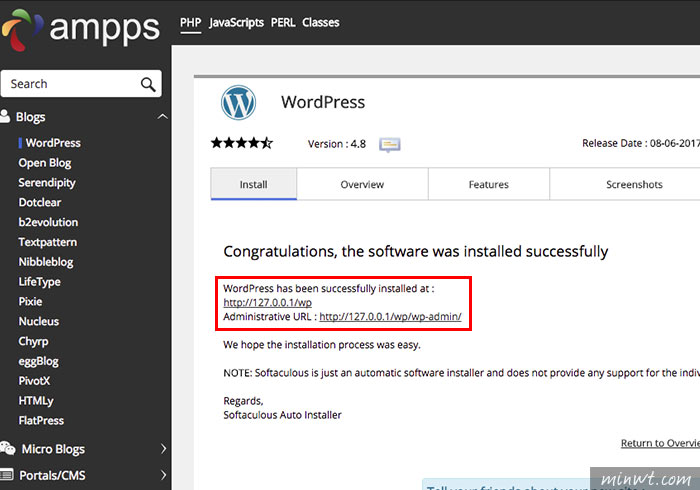Click the WordPress logo icon
Screen dimensions: 700x490
238,103
